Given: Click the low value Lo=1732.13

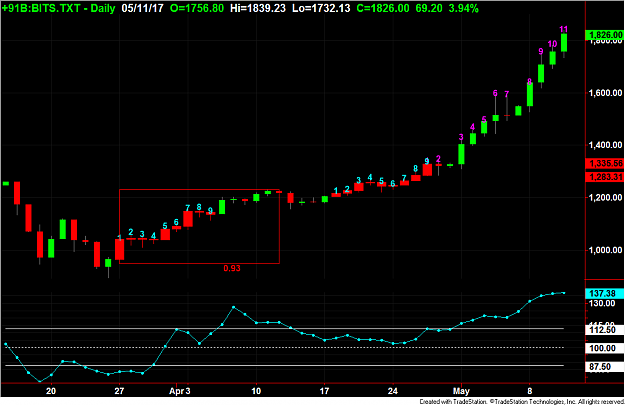Looking at the screenshot, I should pyautogui.click(x=321, y=8).
